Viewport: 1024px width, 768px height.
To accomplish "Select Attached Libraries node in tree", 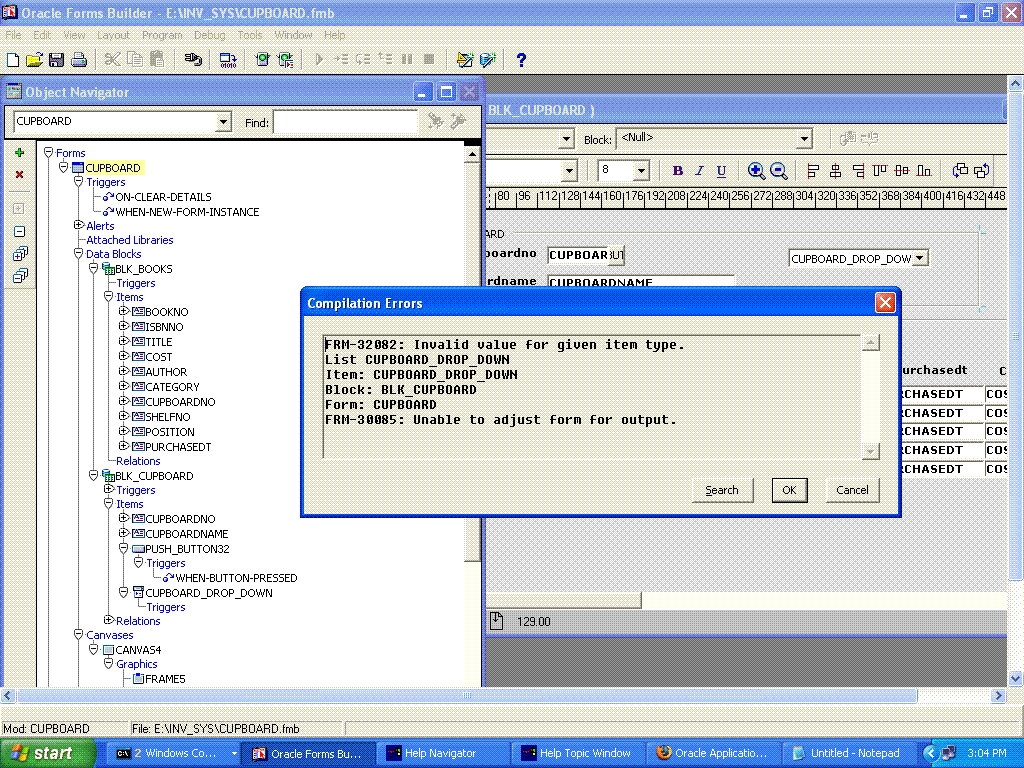I will pyautogui.click(x=129, y=240).
